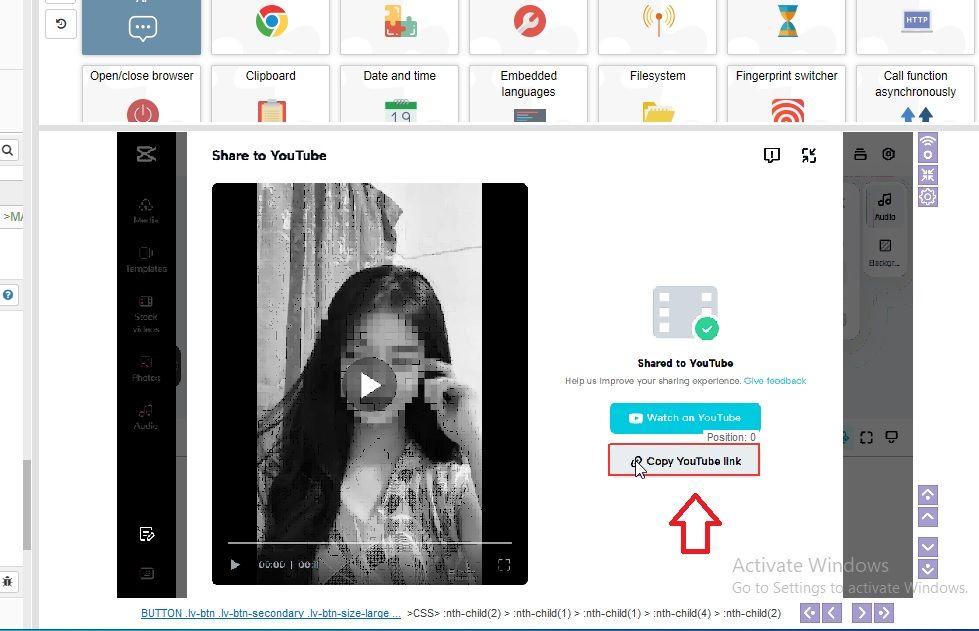Open the Clipboard action module
Viewport: 979px width, 631px height.
(271, 94)
